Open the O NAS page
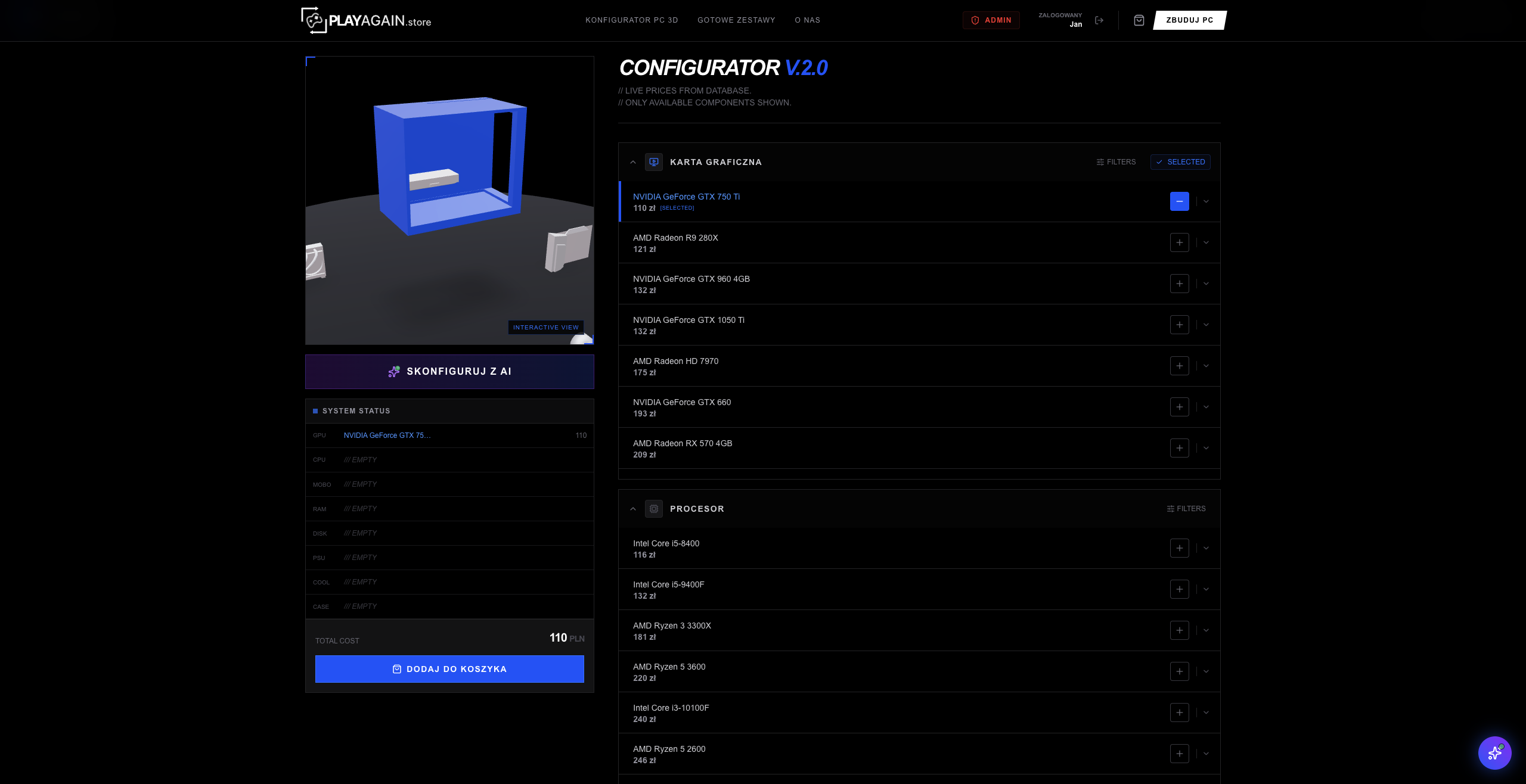This screenshot has height=784, width=1526. click(x=808, y=20)
